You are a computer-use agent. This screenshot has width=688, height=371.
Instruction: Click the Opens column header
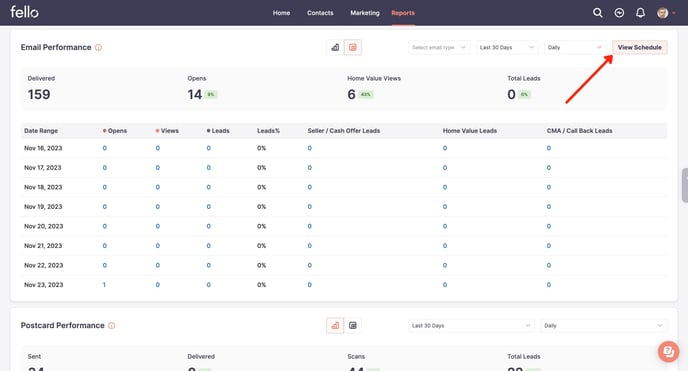point(117,131)
